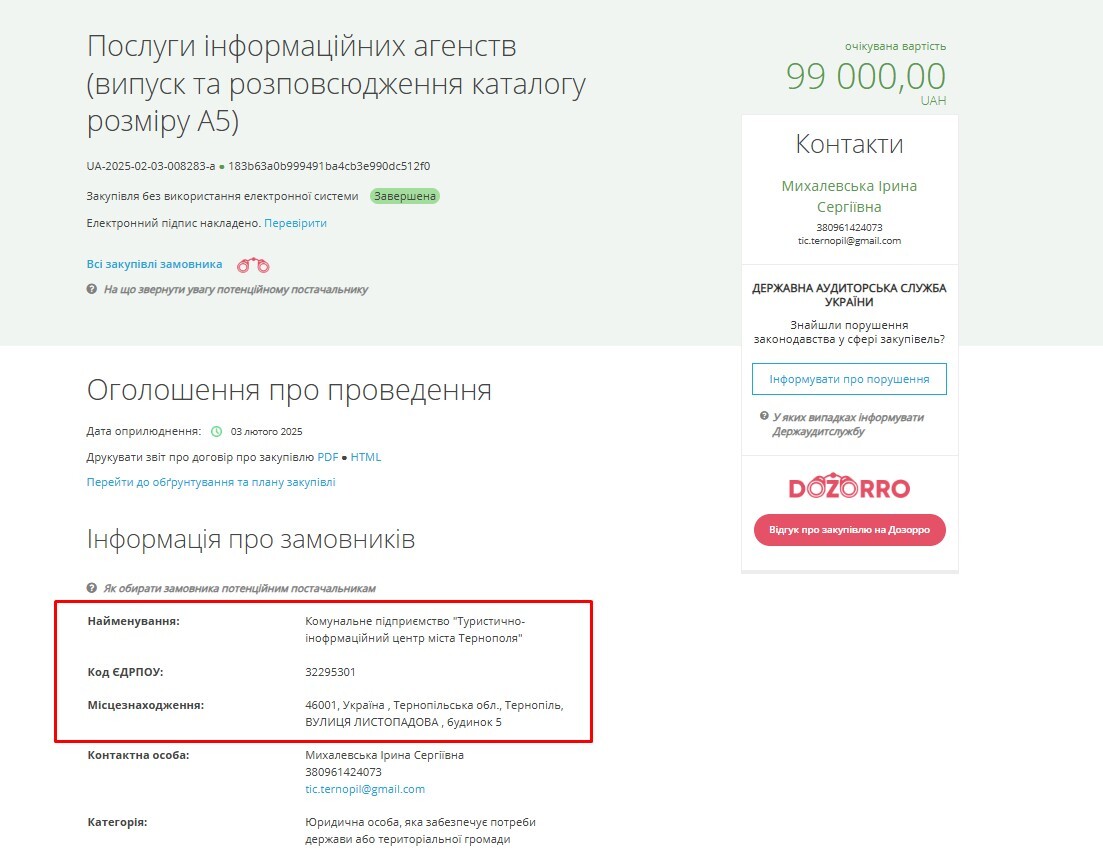Click tic.ternopil@gmail.com link in contact person row

[365, 789]
